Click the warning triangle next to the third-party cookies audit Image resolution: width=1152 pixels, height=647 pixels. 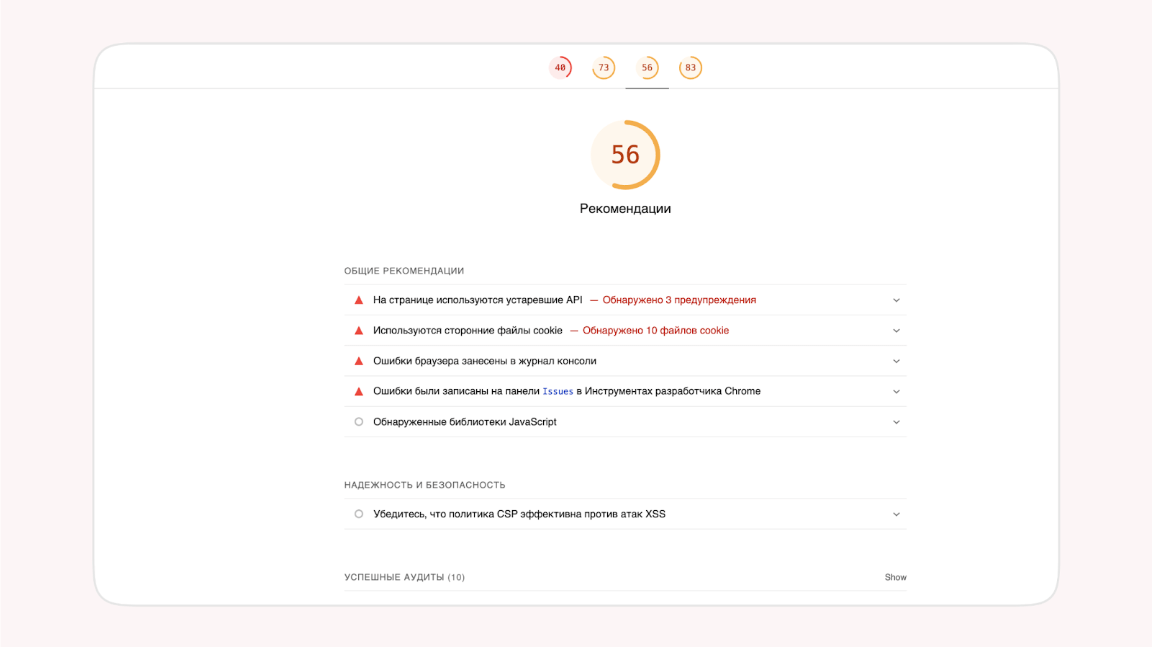359,330
